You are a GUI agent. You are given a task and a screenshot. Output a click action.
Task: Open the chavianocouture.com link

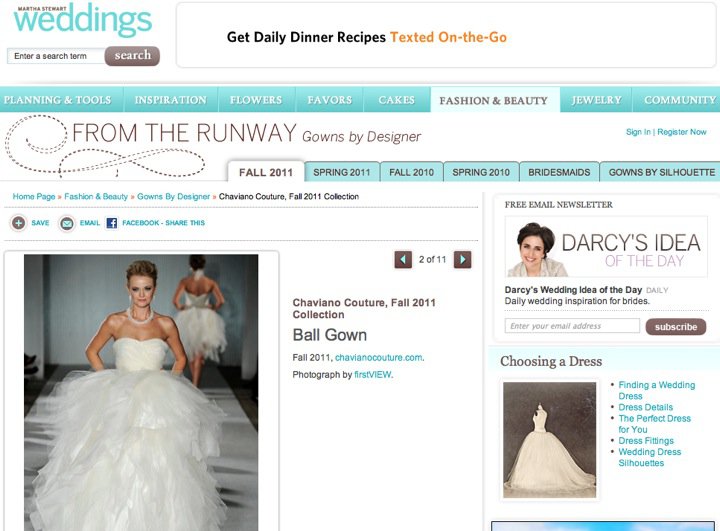[379, 357]
